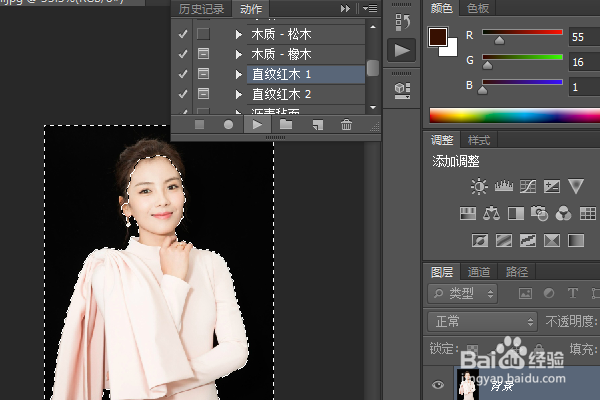This screenshot has width=600, height=400.
Task: Switch to the 样式 tab
Action: [x=479, y=140]
